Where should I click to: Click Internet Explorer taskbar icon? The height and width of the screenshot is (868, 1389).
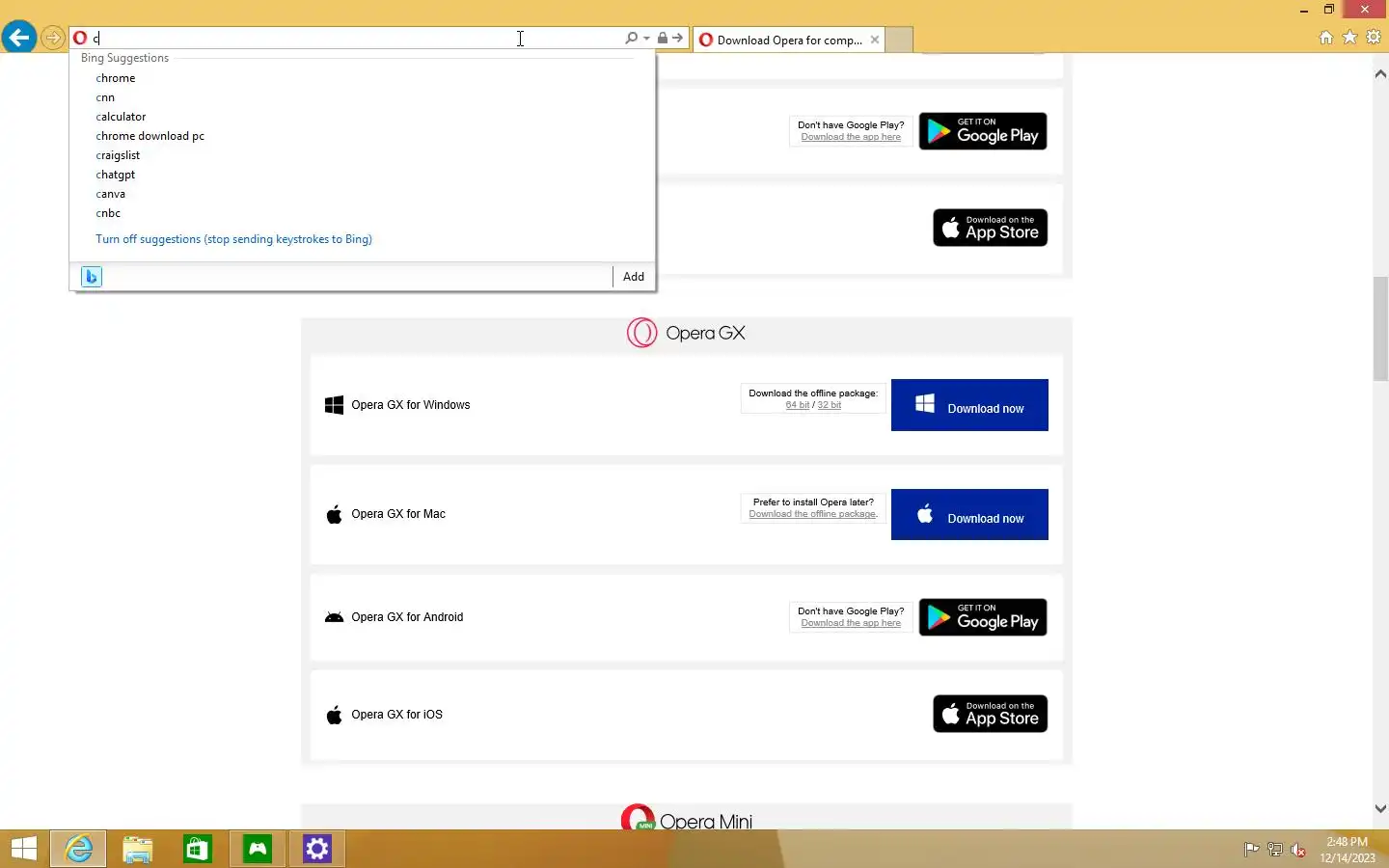[x=78, y=849]
